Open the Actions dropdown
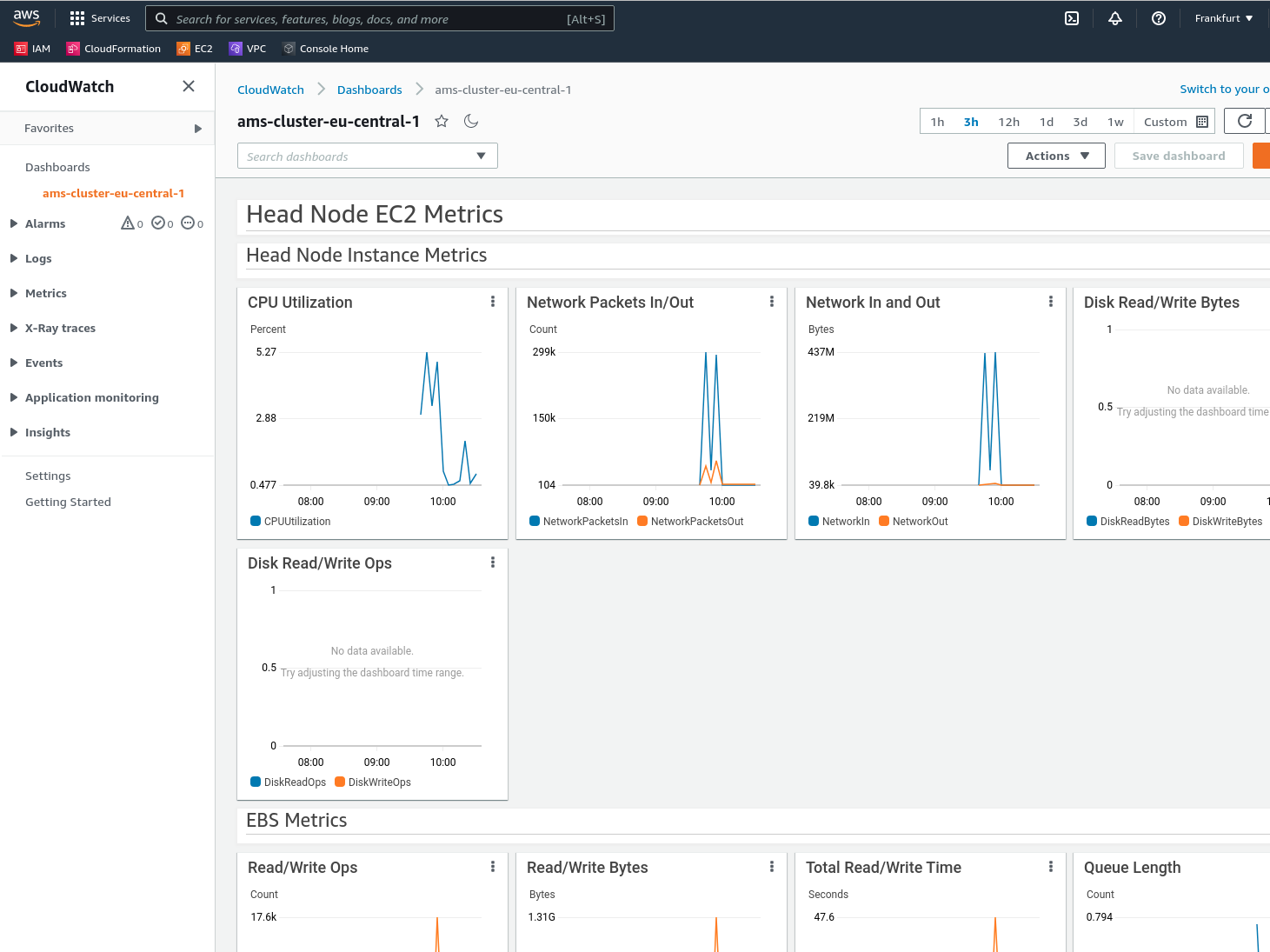The image size is (1270, 952). pos(1056,156)
